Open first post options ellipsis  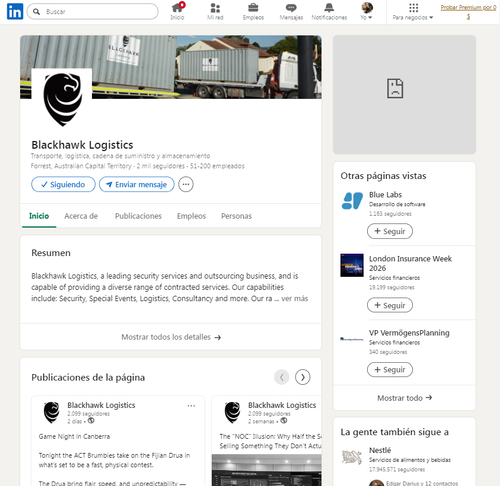tap(191, 406)
